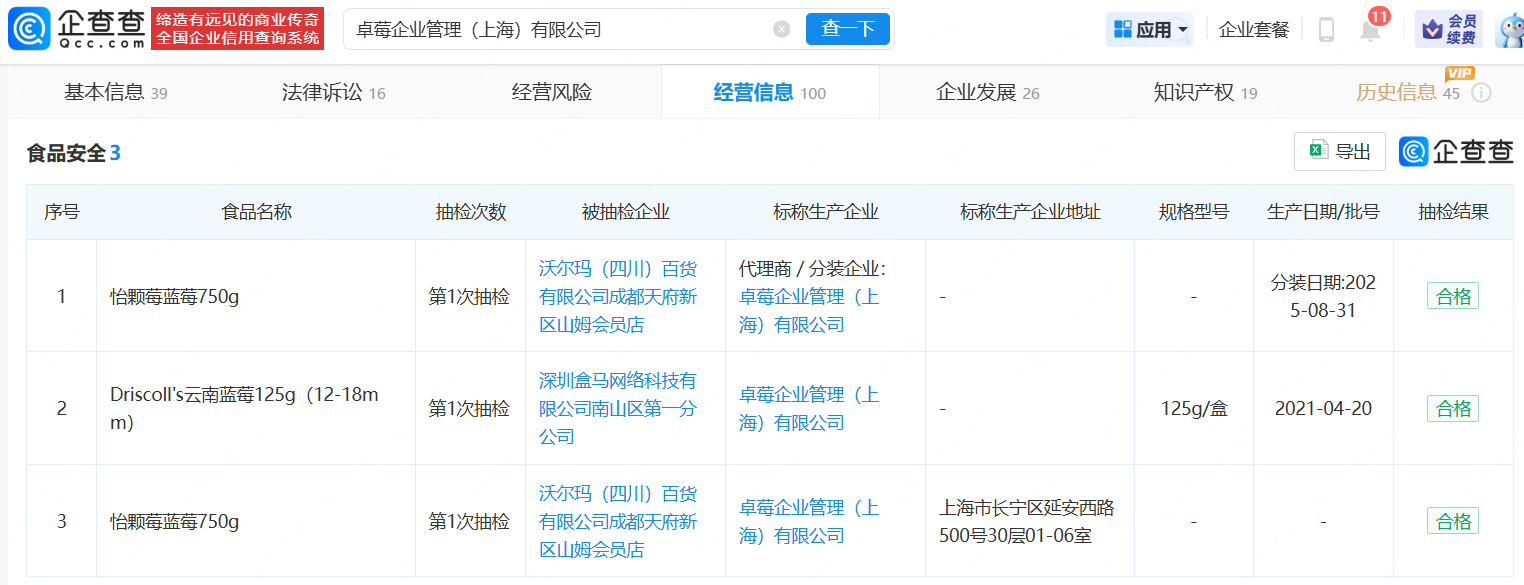
Task: Click the 2021-04-20 date cell
Action: [1323, 408]
